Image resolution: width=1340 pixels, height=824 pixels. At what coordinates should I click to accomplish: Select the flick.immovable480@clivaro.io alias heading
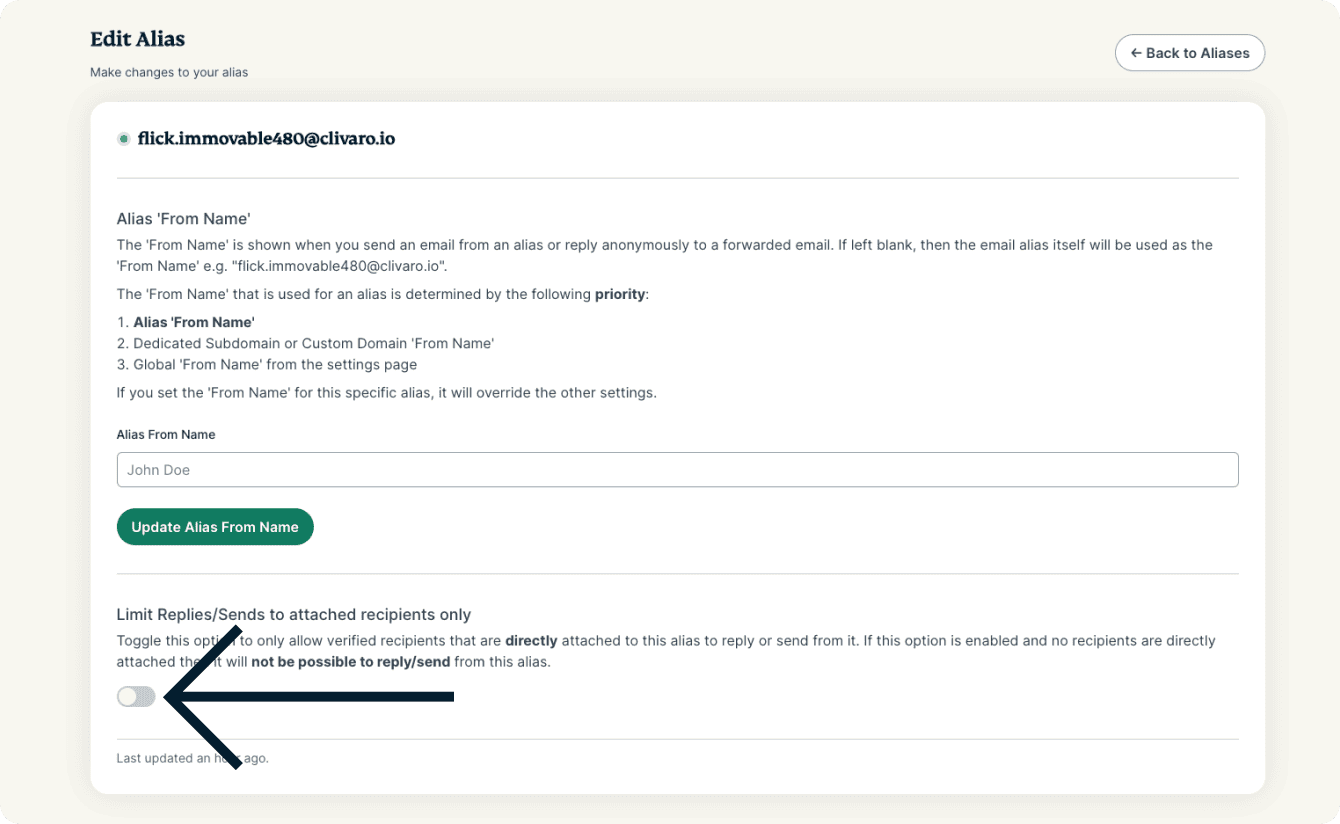click(266, 139)
